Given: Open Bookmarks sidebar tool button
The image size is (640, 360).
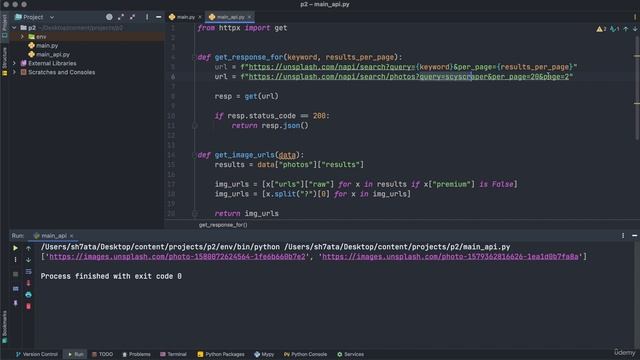Looking at the screenshot, I should pyautogui.click(x=4, y=327).
